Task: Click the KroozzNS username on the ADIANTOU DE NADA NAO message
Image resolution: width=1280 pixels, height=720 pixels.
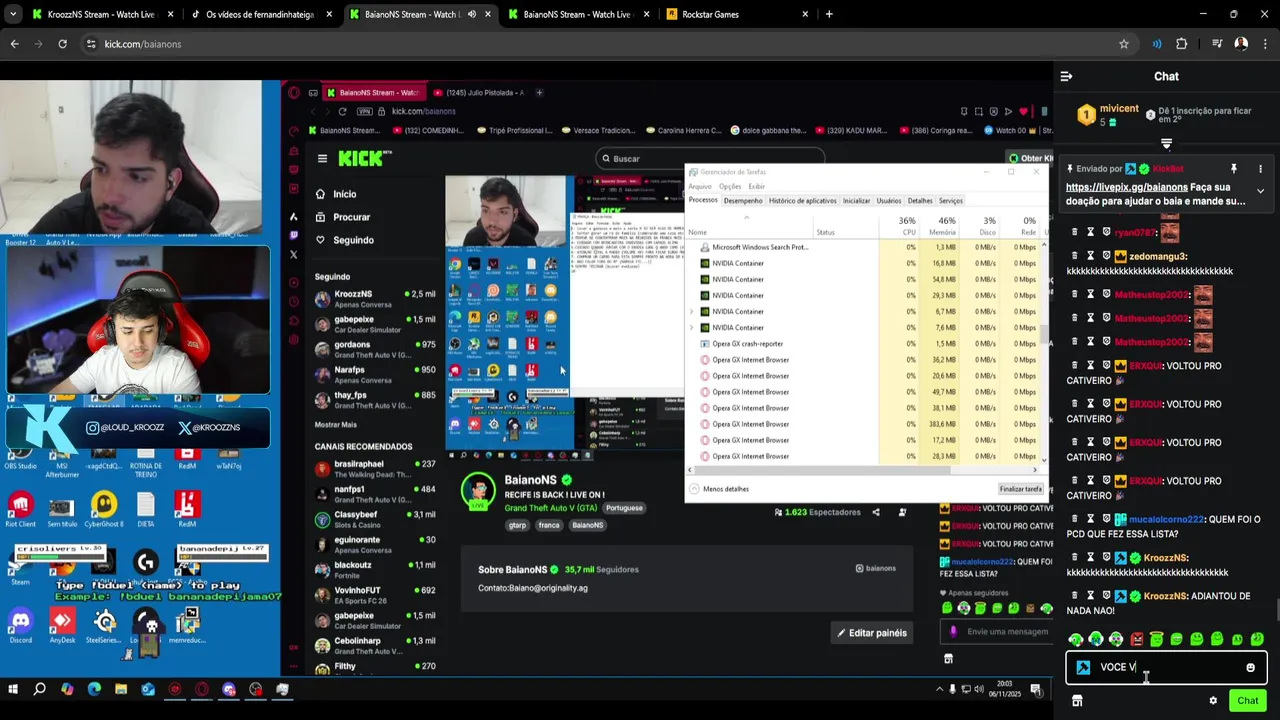Action: [x=1165, y=596]
